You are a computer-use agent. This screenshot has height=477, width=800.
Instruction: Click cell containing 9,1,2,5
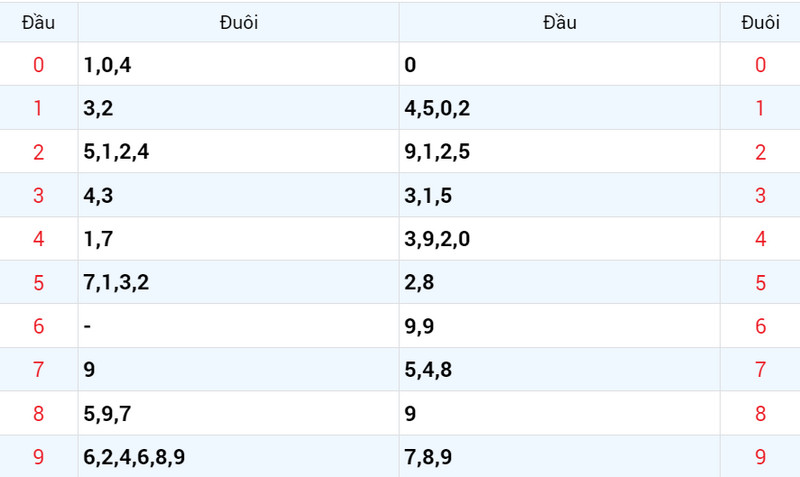point(560,152)
